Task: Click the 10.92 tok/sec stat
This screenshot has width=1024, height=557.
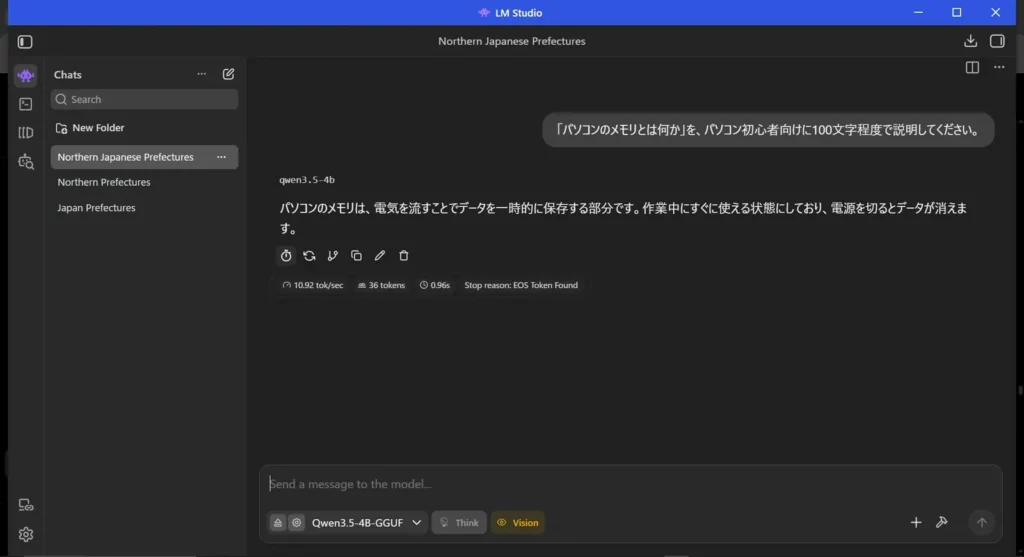Action: pos(313,285)
